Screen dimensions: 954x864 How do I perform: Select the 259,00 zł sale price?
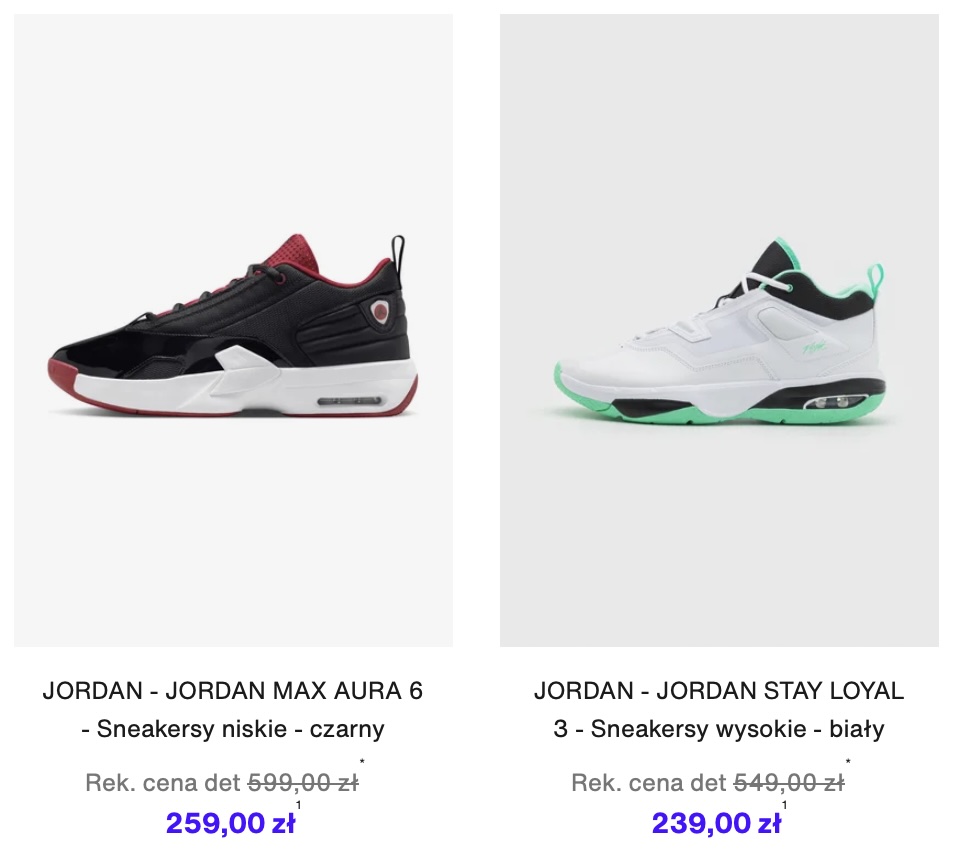click(x=230, y=823)
